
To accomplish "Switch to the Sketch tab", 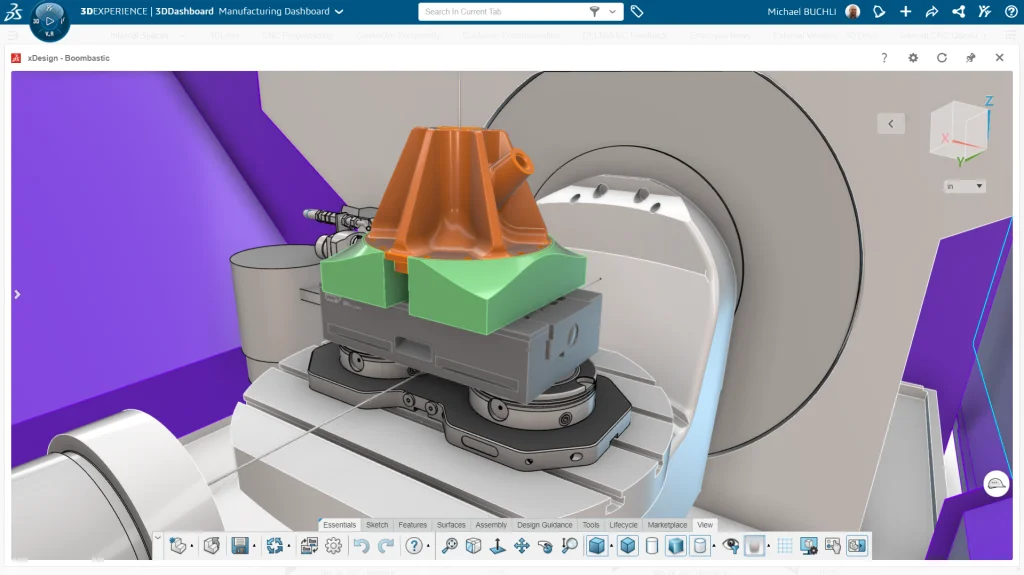I will [x=377, y=525].
